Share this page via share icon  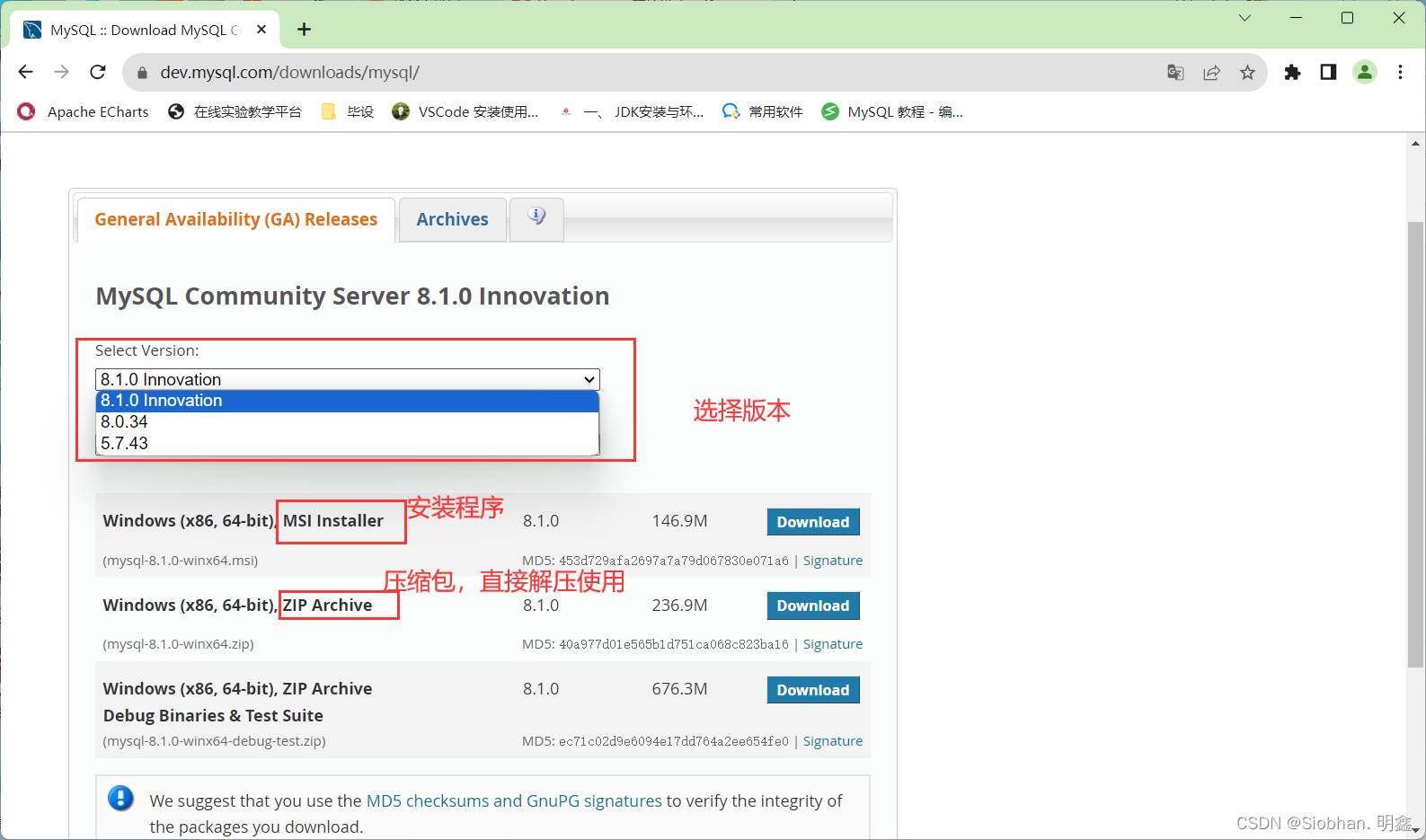[1211, 73]
